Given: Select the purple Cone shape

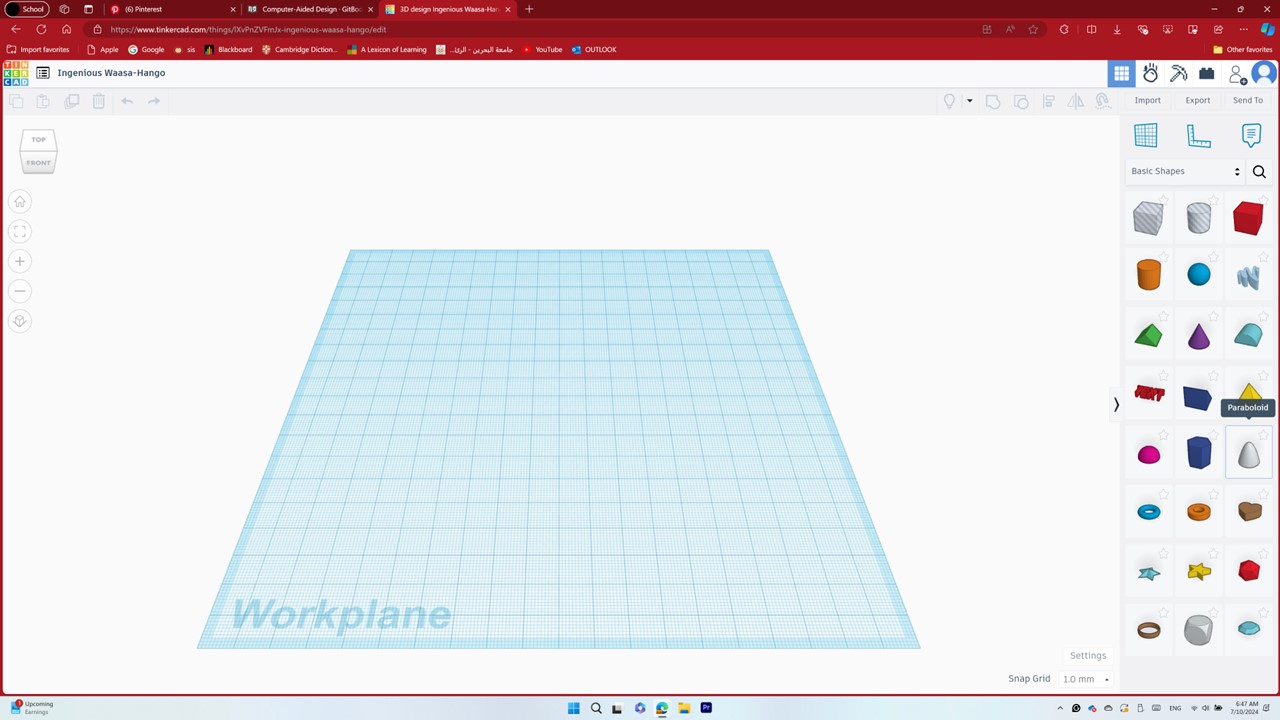Looking at the screenshot, I should point(1198,336).
